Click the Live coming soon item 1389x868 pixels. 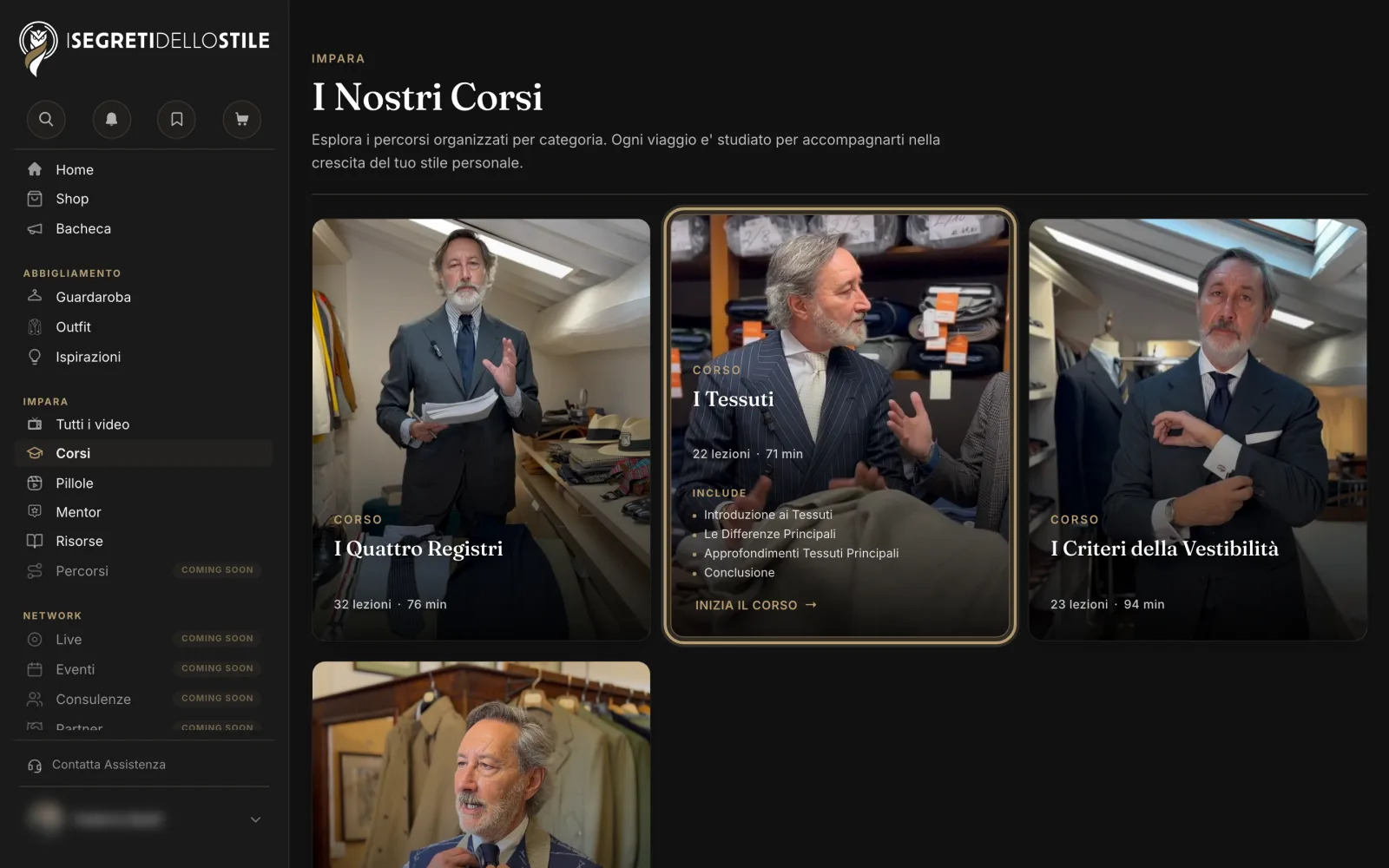click(143, 639)
